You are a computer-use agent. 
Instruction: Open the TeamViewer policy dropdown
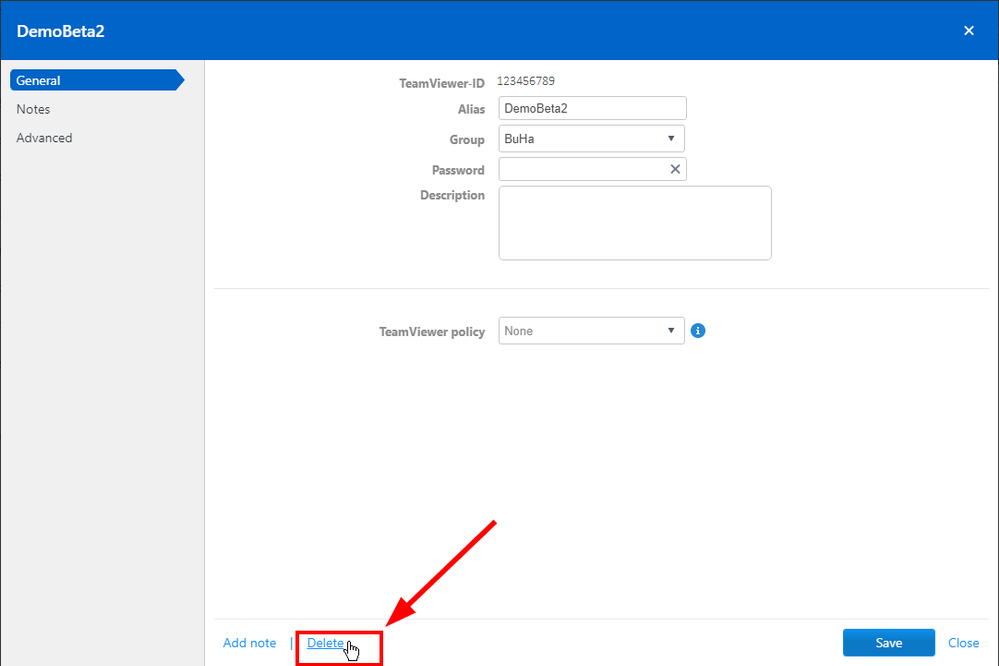click(x=591, y=331)
